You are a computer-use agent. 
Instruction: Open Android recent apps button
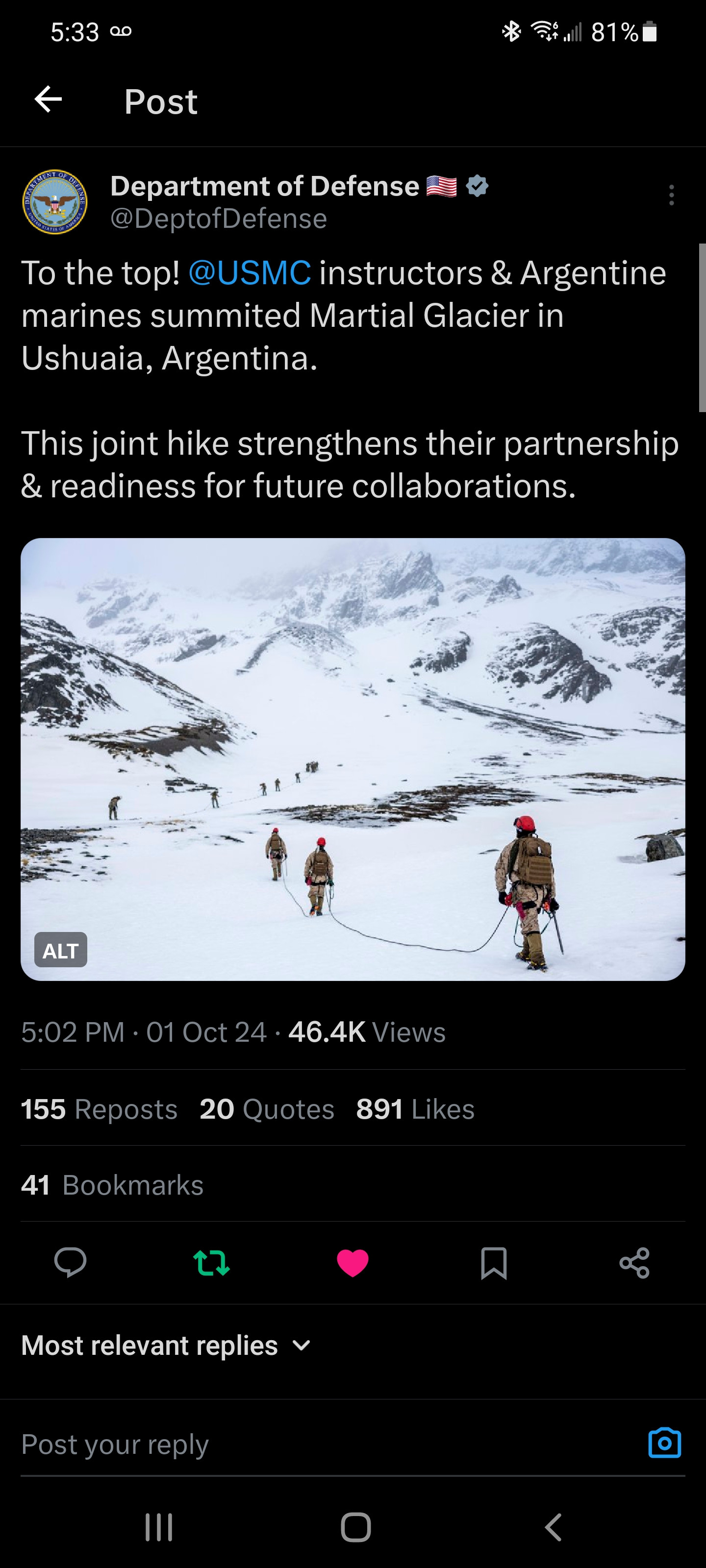click(x=159, y=1527)
